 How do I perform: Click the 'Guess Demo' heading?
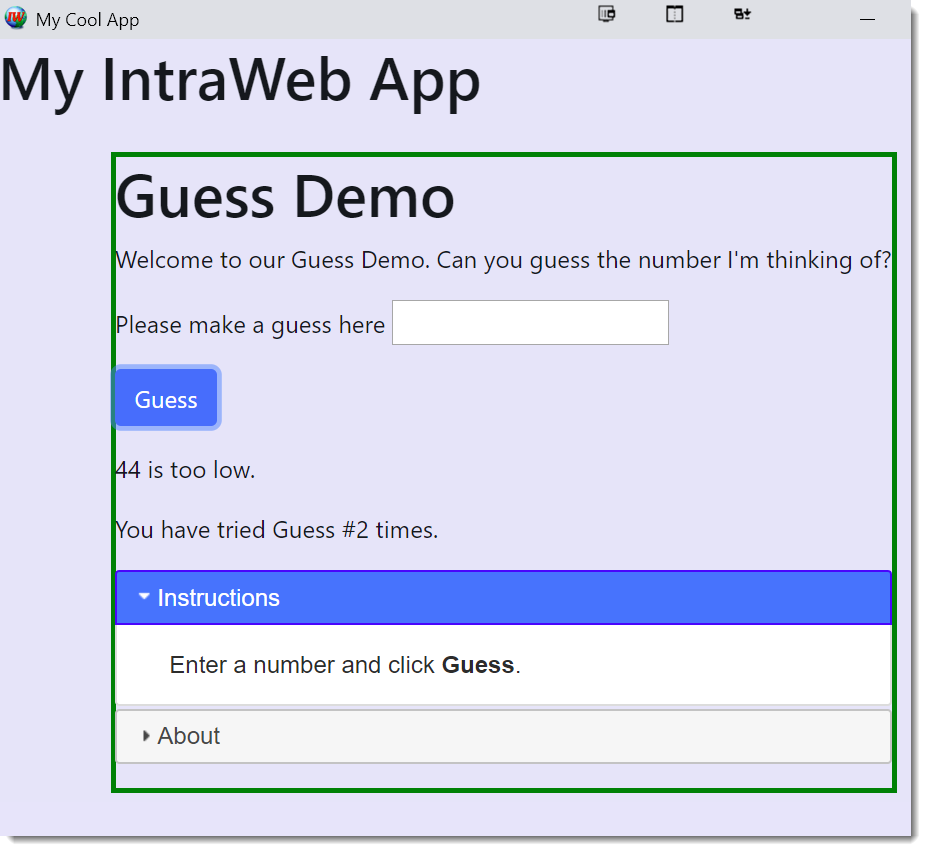pos(286,197)
